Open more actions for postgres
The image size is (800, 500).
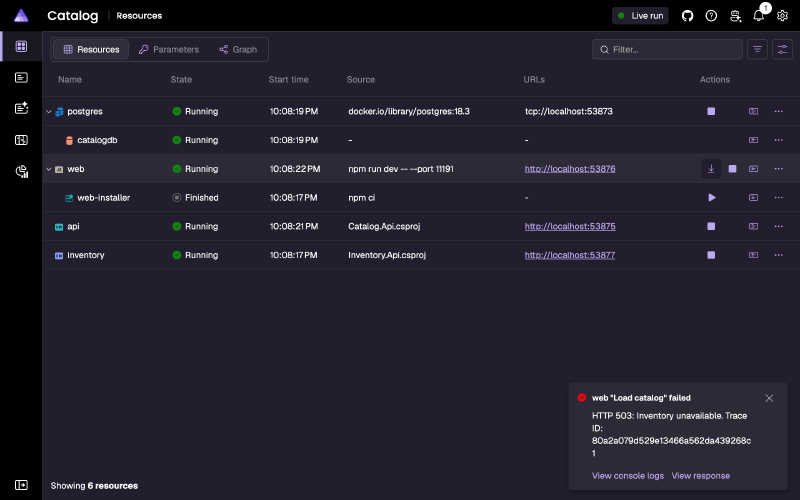[x=779, y=111]
